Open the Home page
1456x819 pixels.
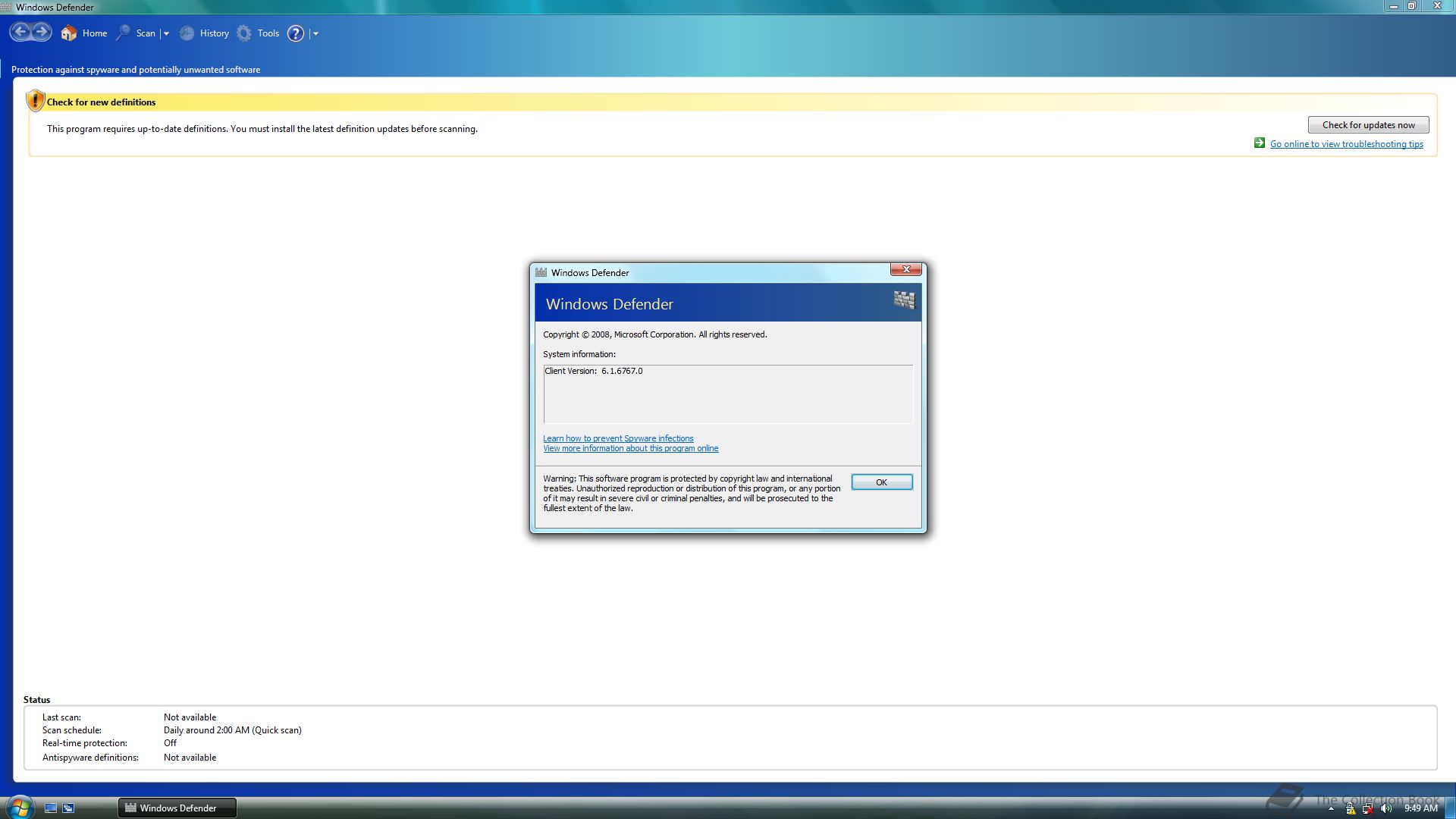(x=84, y=33)
